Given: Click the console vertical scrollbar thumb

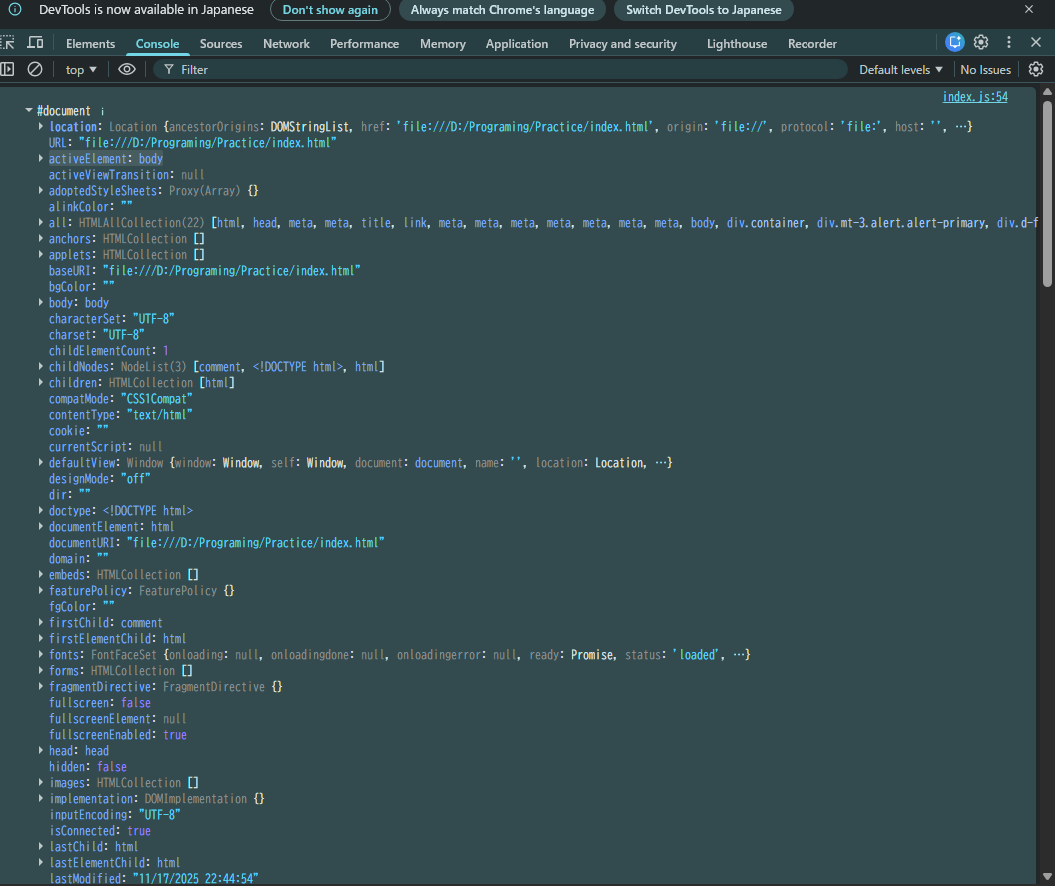Looking at the screenshot, I should tap(1047, 194).
